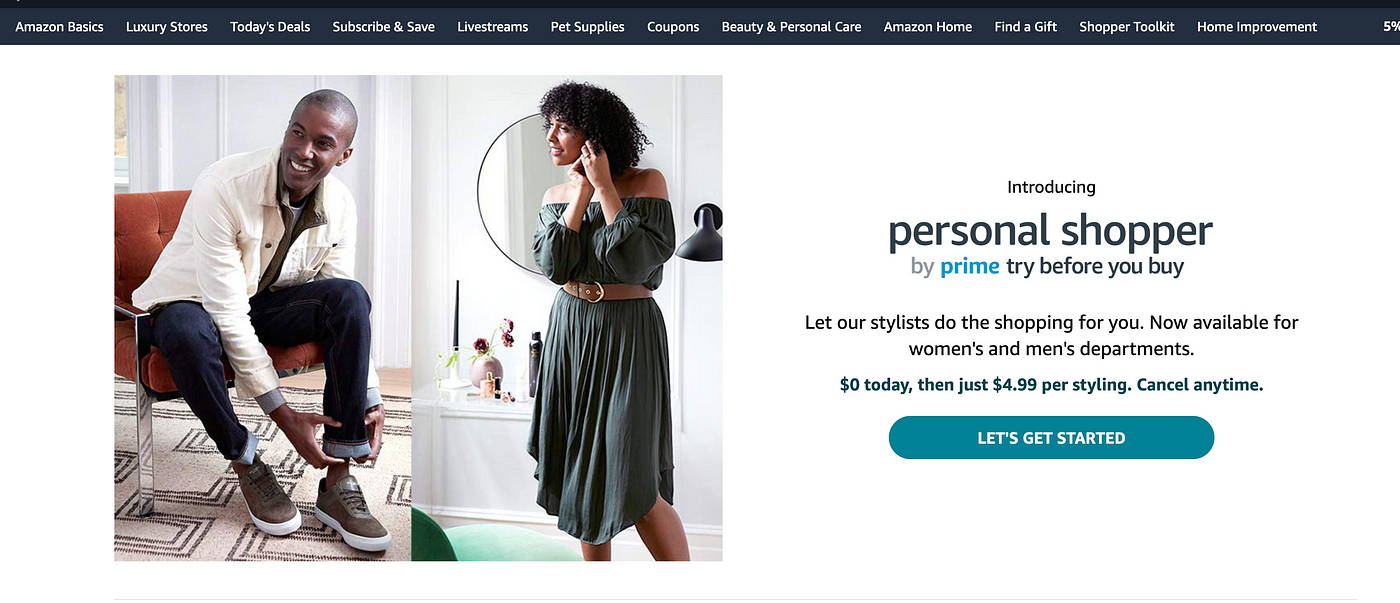The height and width of the screenshot is (603, 1400).
Task: Open Livestreams section
Action: (493, 27)
